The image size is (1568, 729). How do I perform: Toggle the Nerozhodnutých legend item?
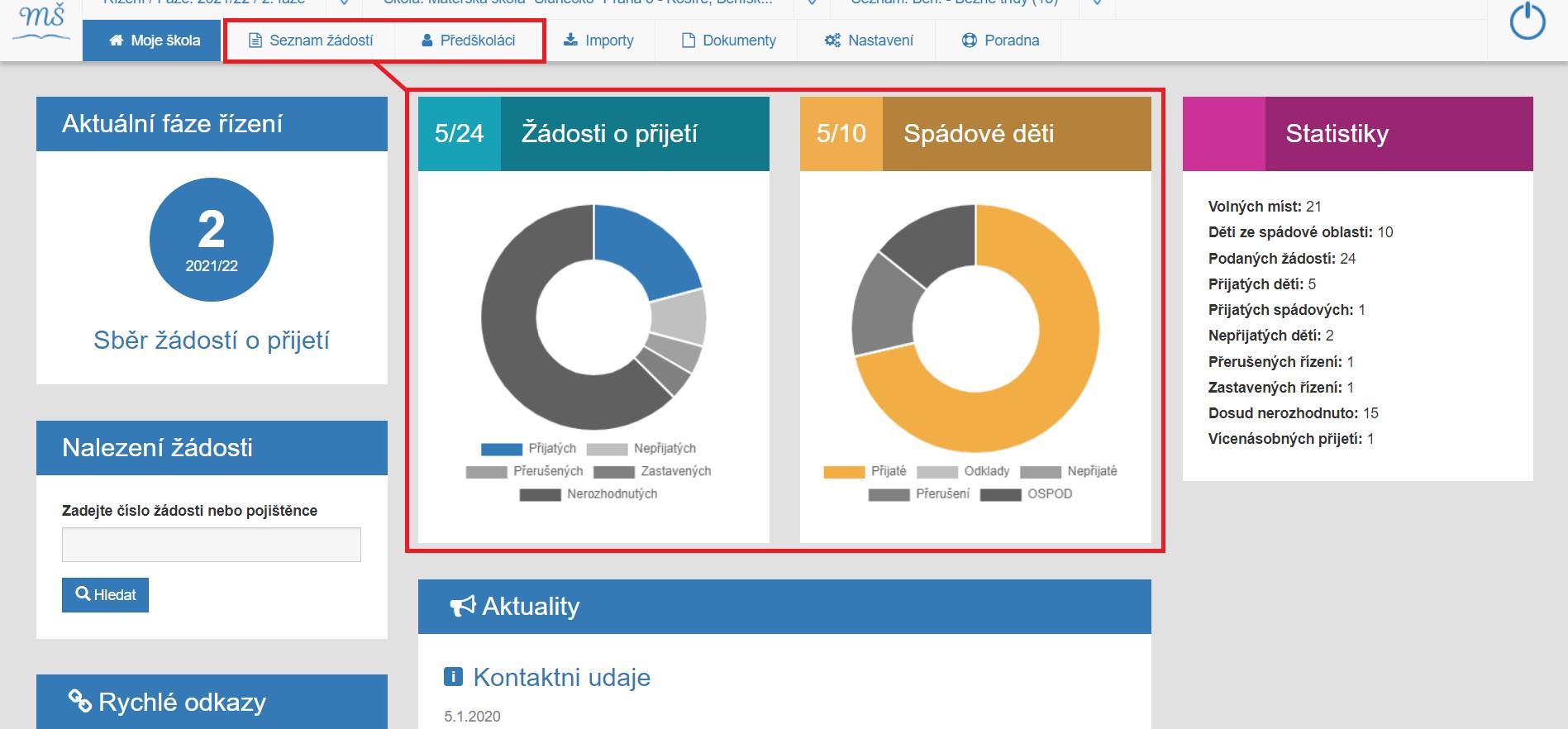589,494
